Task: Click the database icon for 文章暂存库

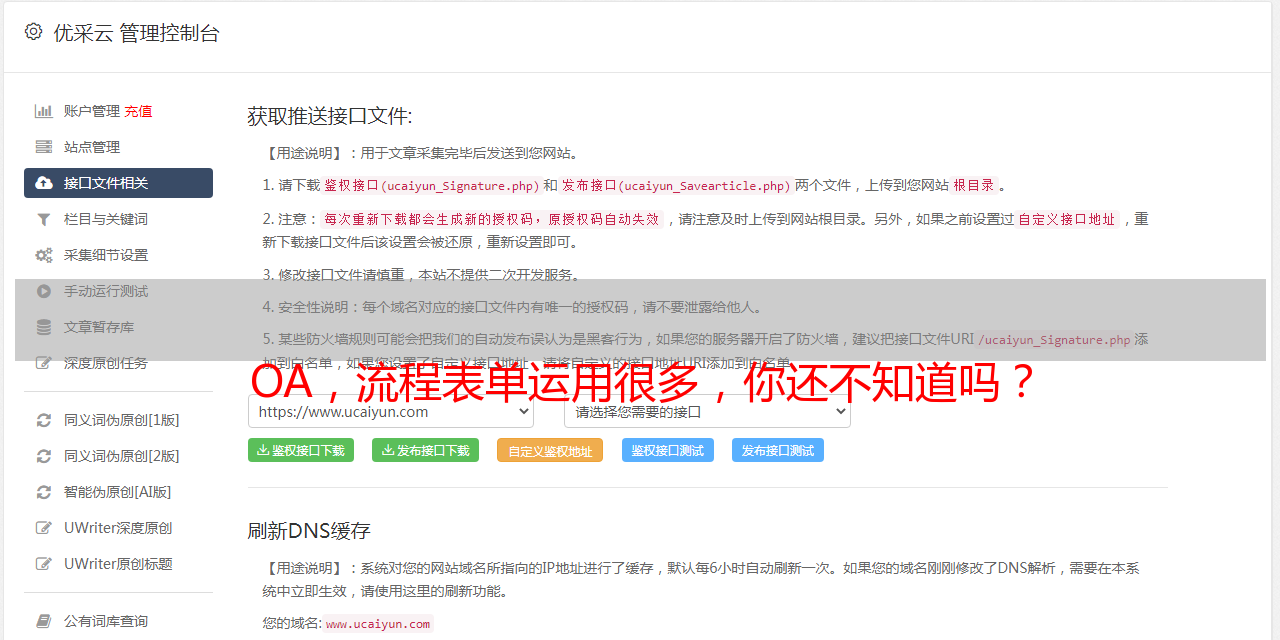Action: (x=44, y=327)
